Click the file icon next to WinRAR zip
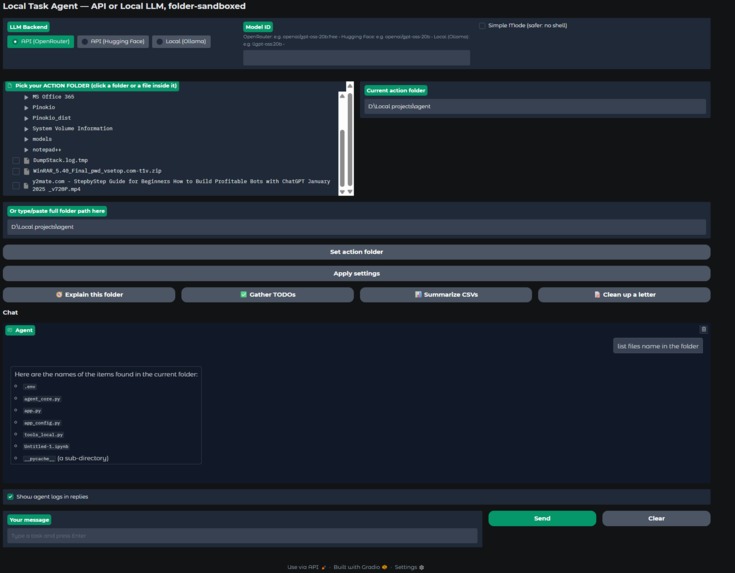Screen dimensions: 735x573 [x=27, y=171]
